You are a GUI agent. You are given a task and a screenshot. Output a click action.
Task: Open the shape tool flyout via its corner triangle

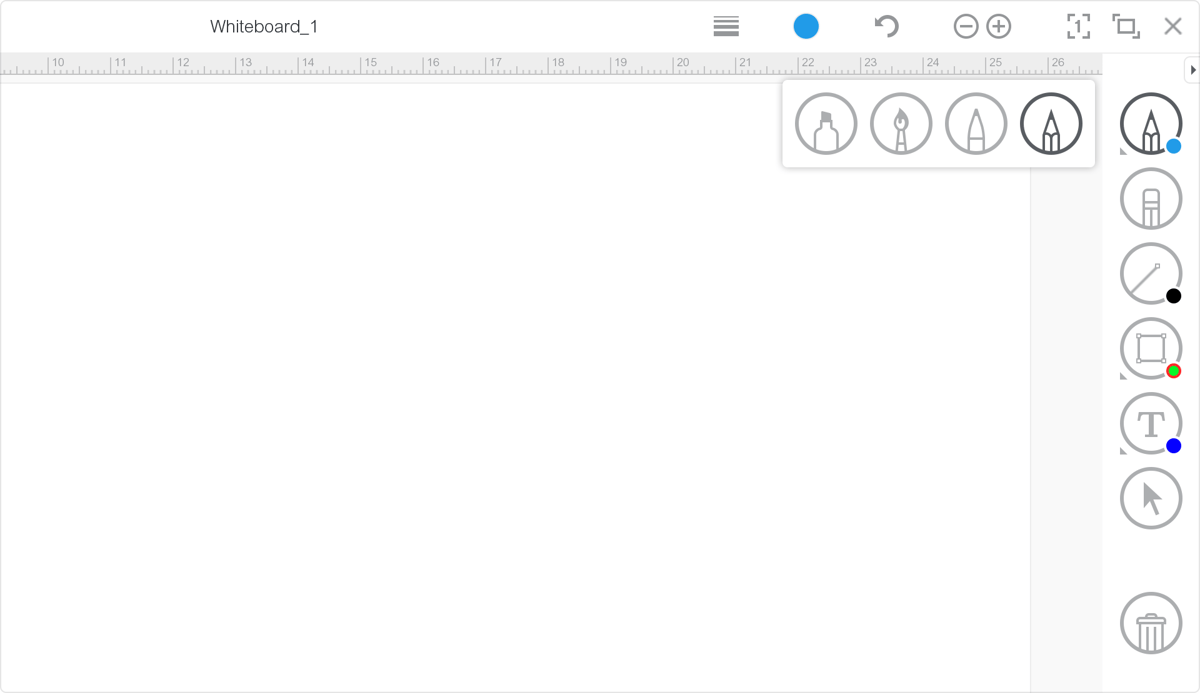[x=1124, y=376]
